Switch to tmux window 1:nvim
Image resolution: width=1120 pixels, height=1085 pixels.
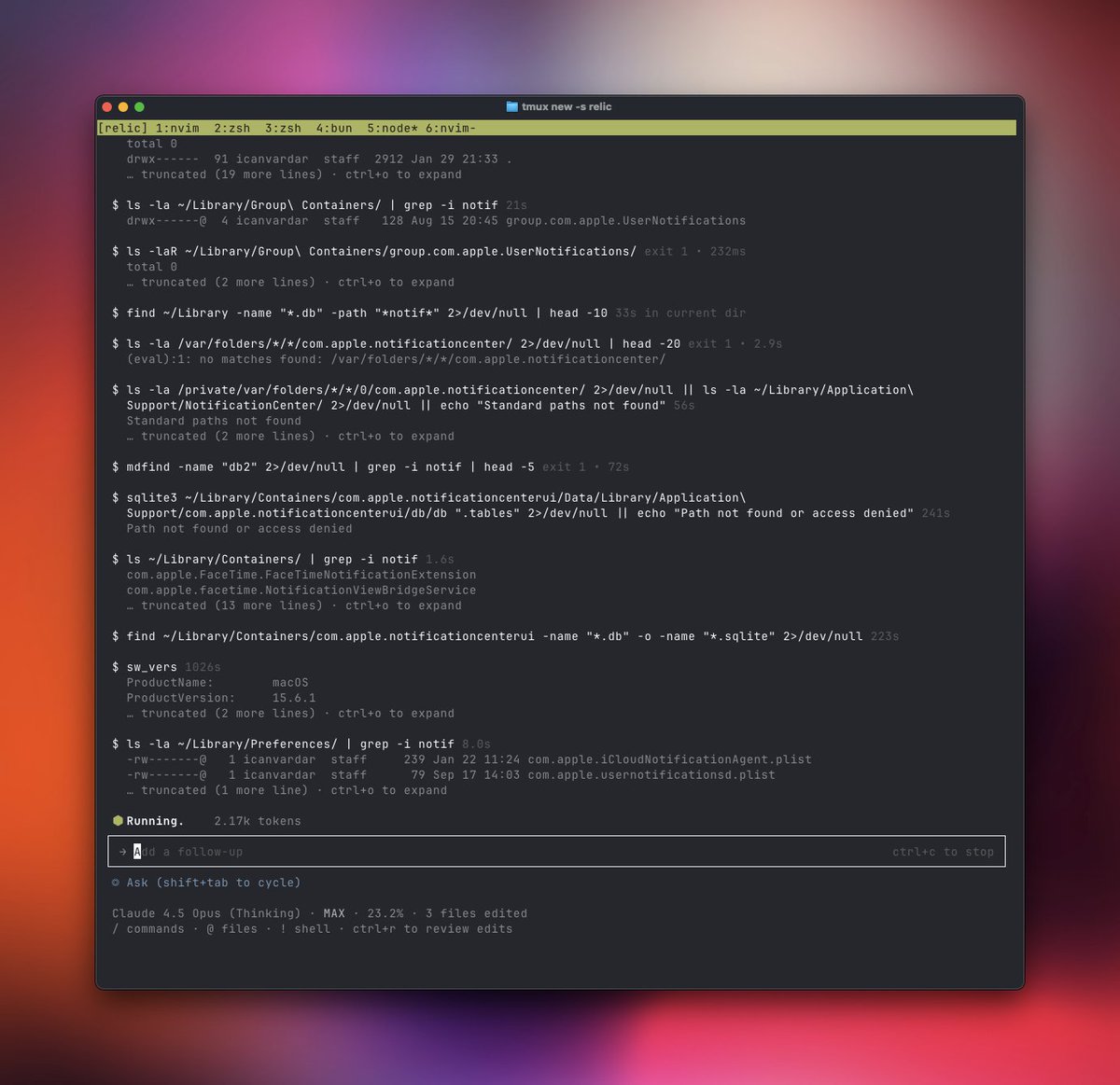click(177, 129)
